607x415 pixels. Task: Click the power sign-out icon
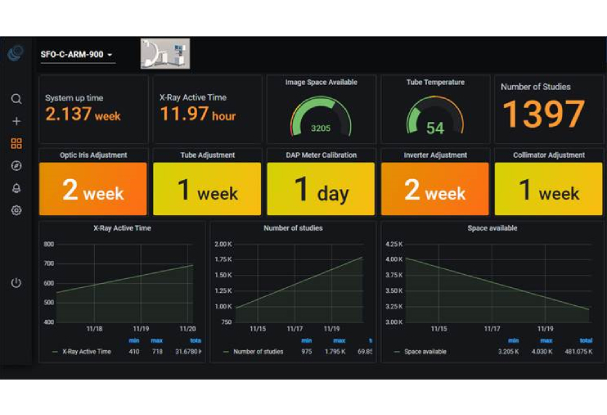point(16,283)
